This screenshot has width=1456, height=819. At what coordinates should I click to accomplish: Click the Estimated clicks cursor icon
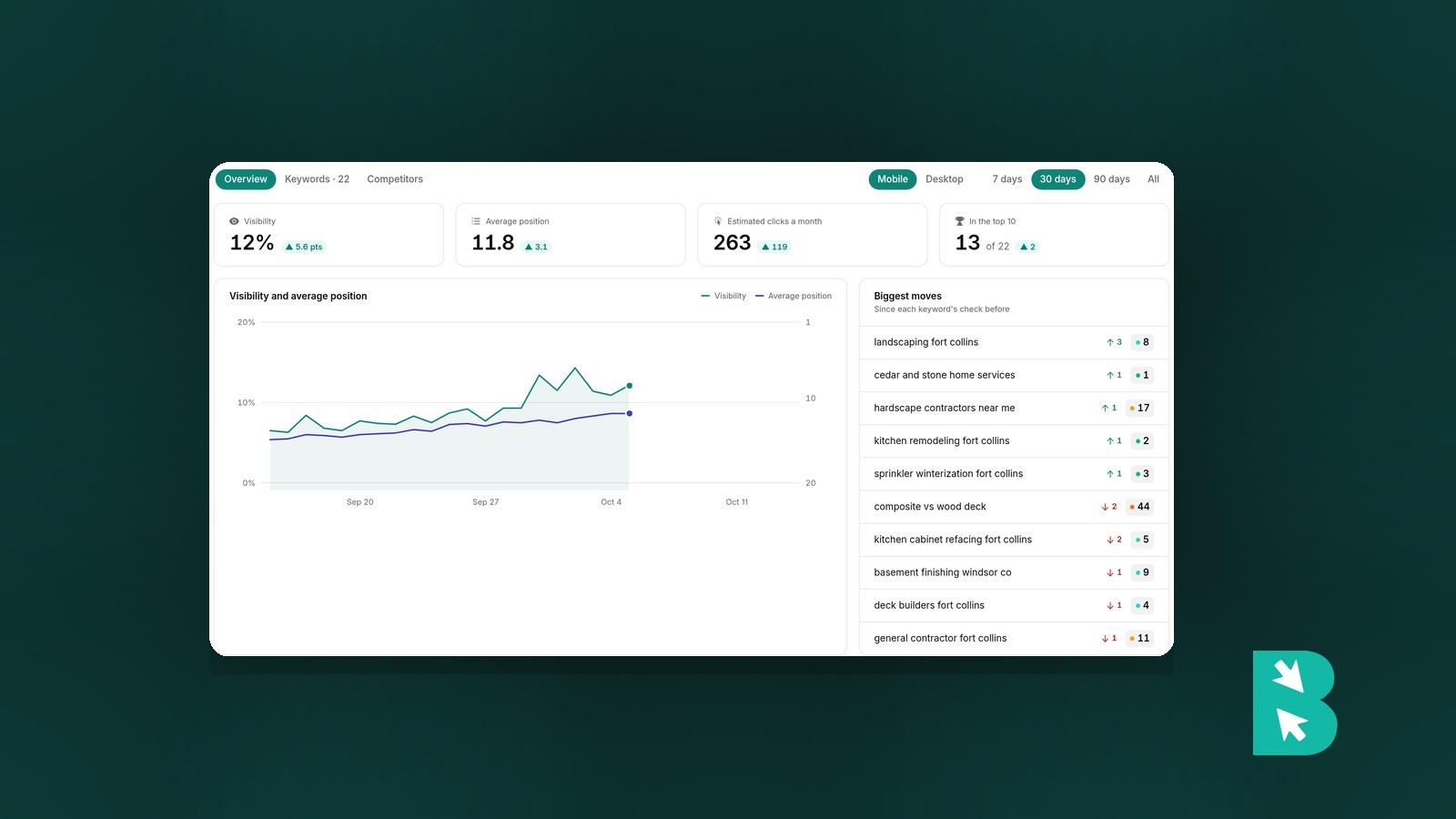[x=718, y=221]
